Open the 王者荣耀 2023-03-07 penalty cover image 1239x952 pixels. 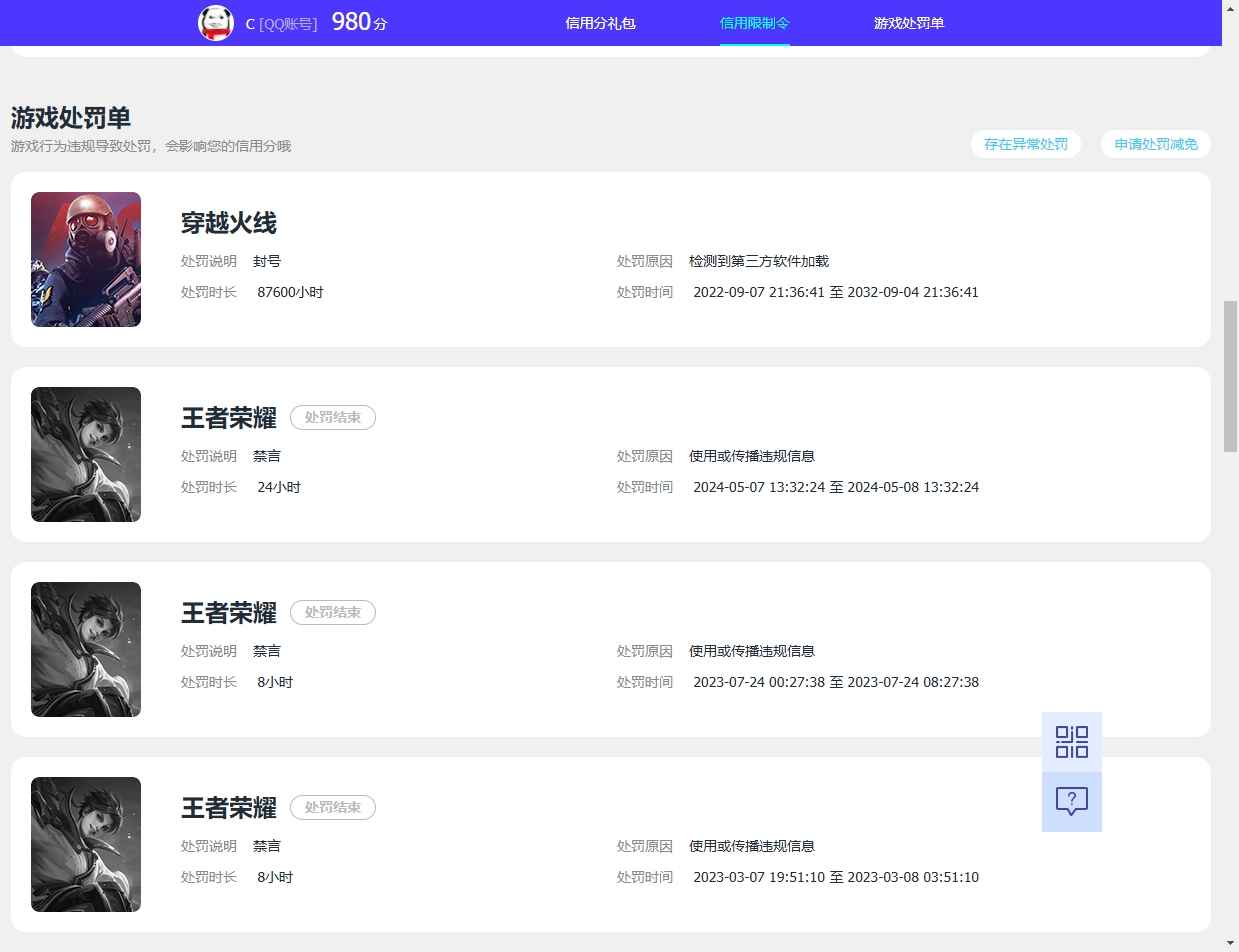86,844
